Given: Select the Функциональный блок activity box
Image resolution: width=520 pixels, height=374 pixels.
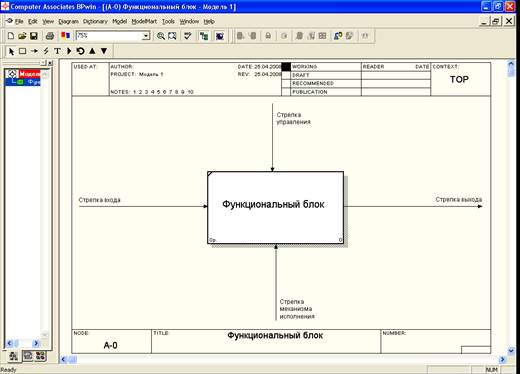Looking at the screenshot, I should click(275, 208).
